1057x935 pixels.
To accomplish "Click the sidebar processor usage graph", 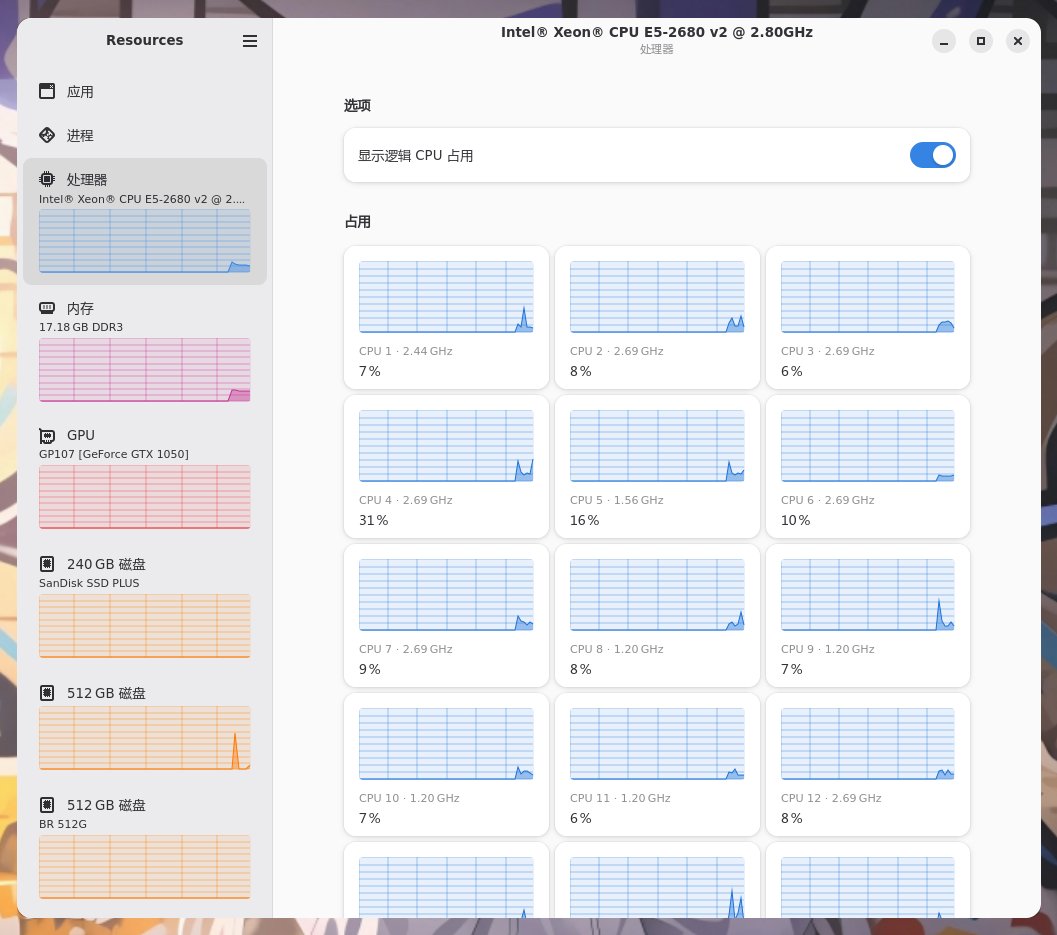I will click(144, 241).
